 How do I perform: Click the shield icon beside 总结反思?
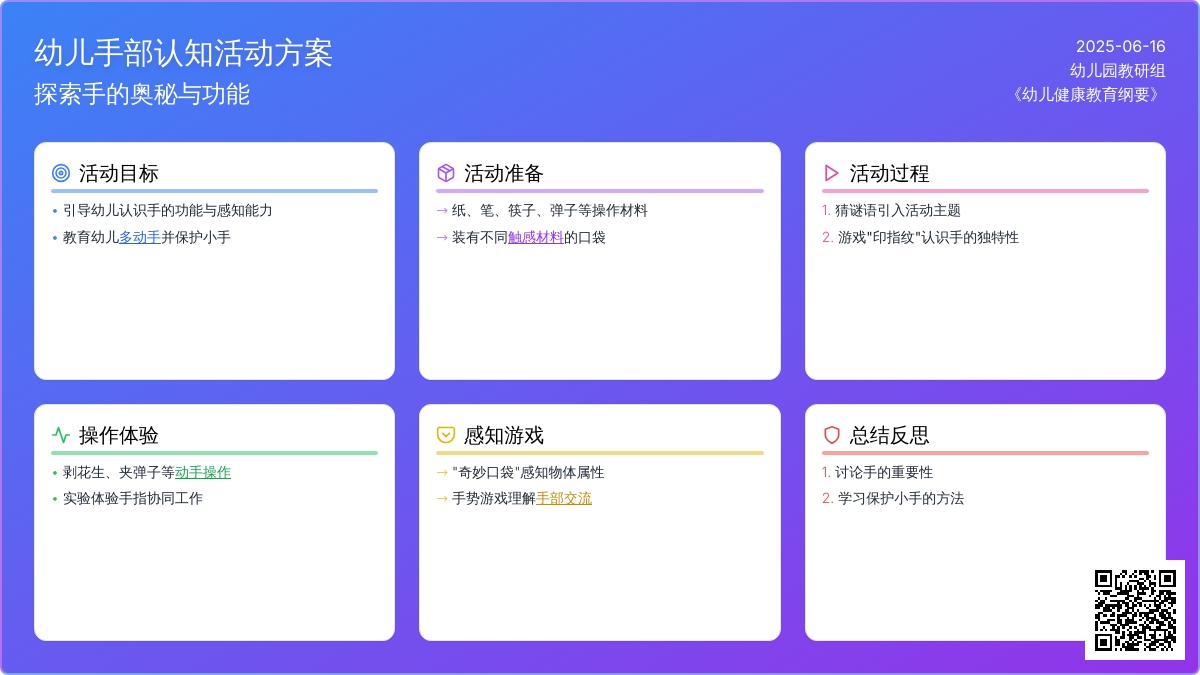(x=831, y=435)
